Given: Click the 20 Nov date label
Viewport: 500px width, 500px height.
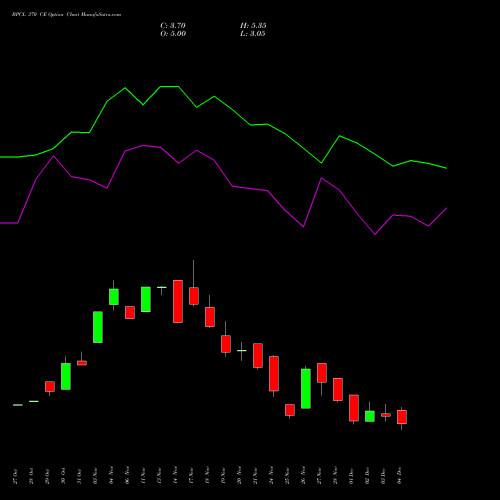Looking at the screenshot, I should [239, 476].
